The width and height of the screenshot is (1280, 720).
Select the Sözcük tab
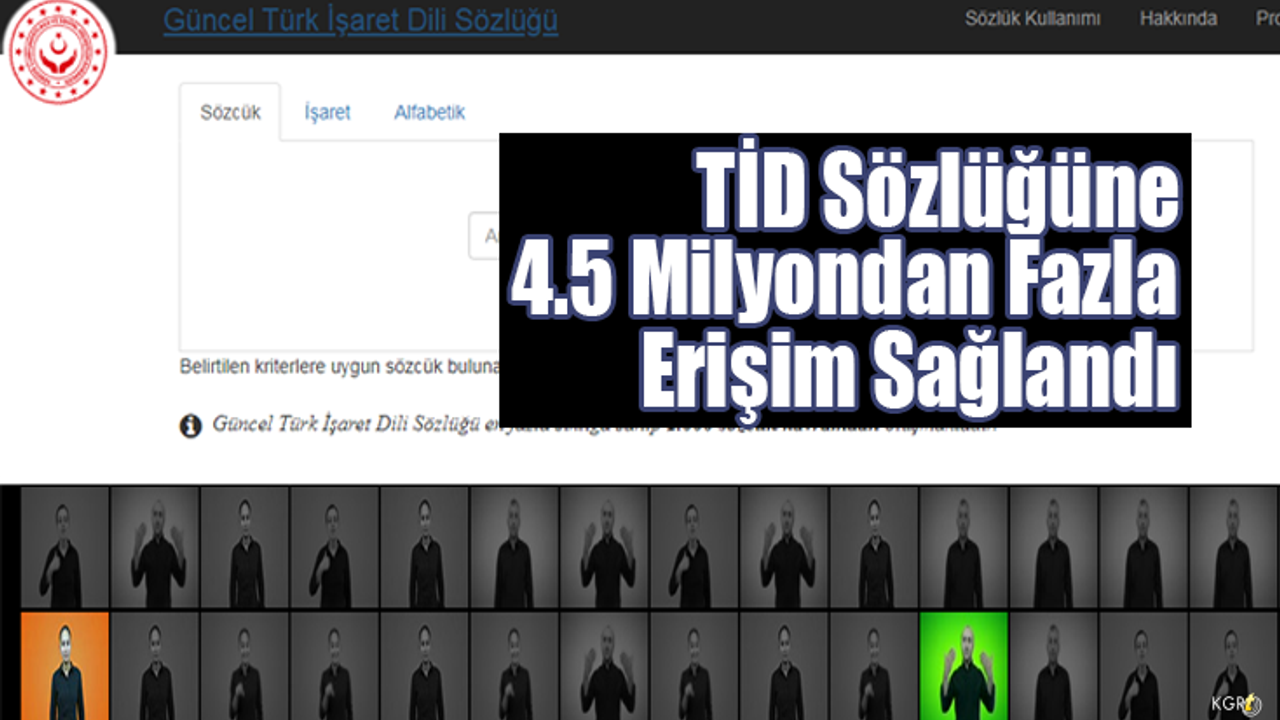point(230,113)
